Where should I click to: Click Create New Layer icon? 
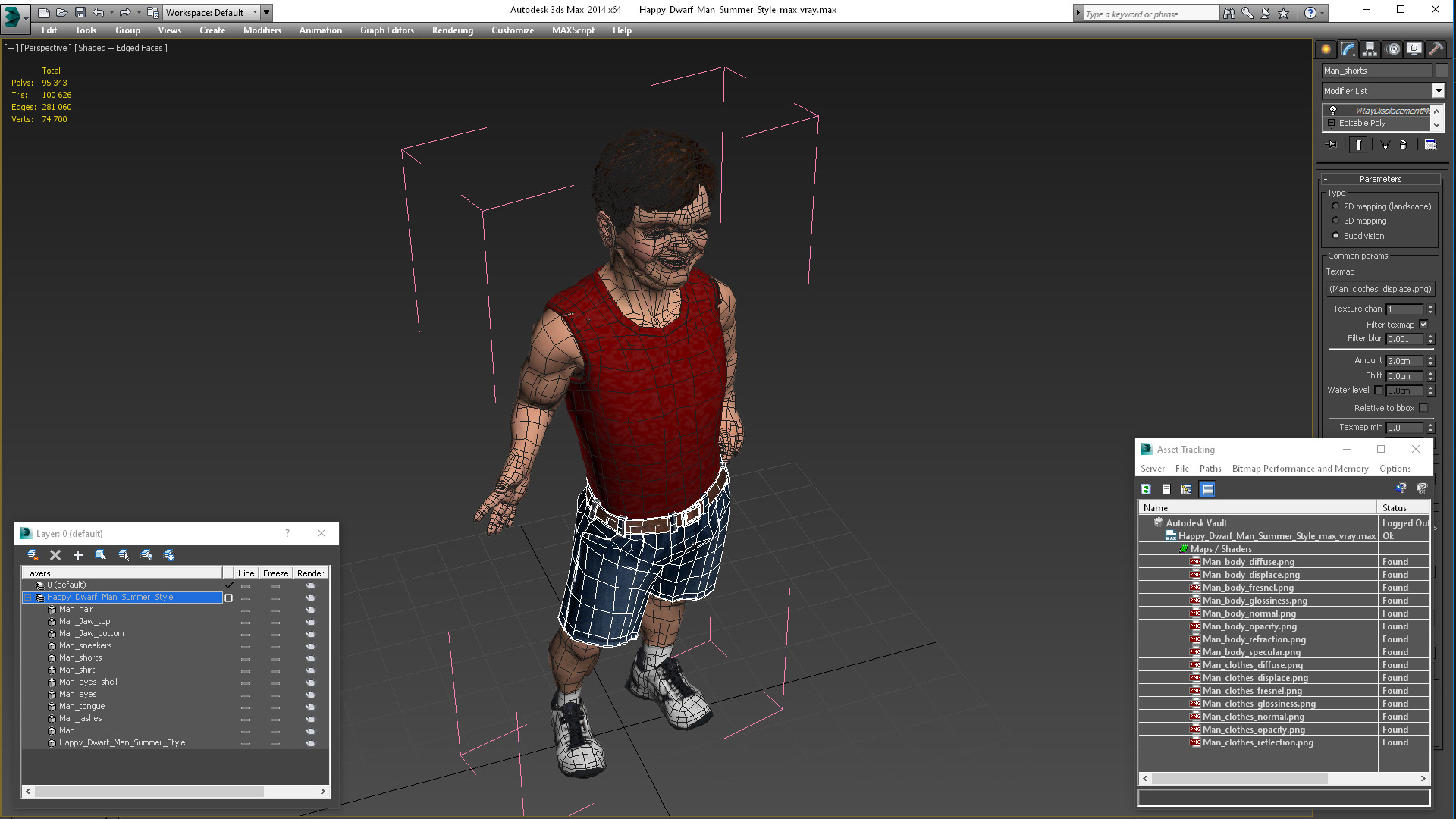pos(33,555)
